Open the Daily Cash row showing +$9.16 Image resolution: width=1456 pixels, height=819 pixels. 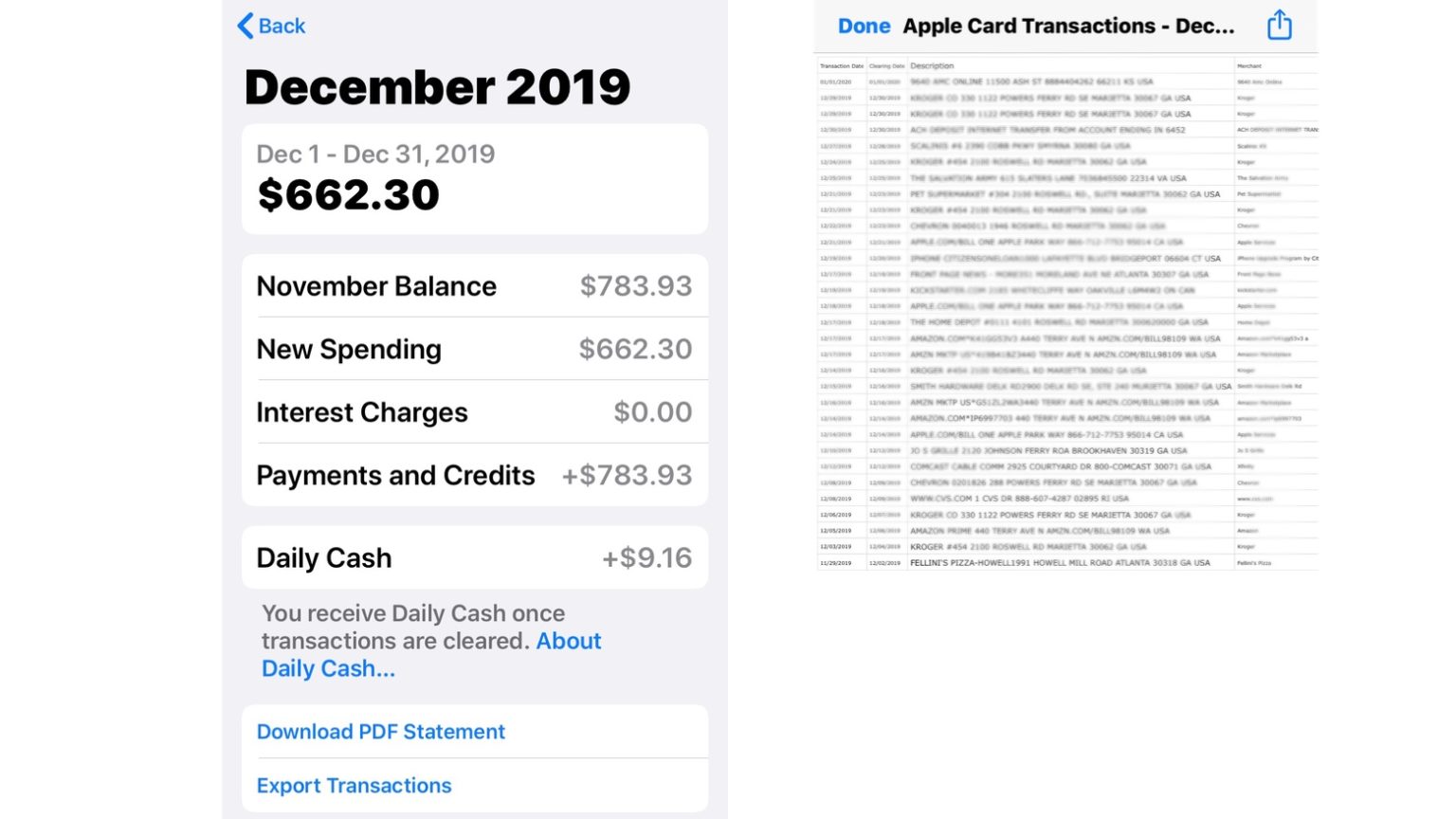pos(474,557)
